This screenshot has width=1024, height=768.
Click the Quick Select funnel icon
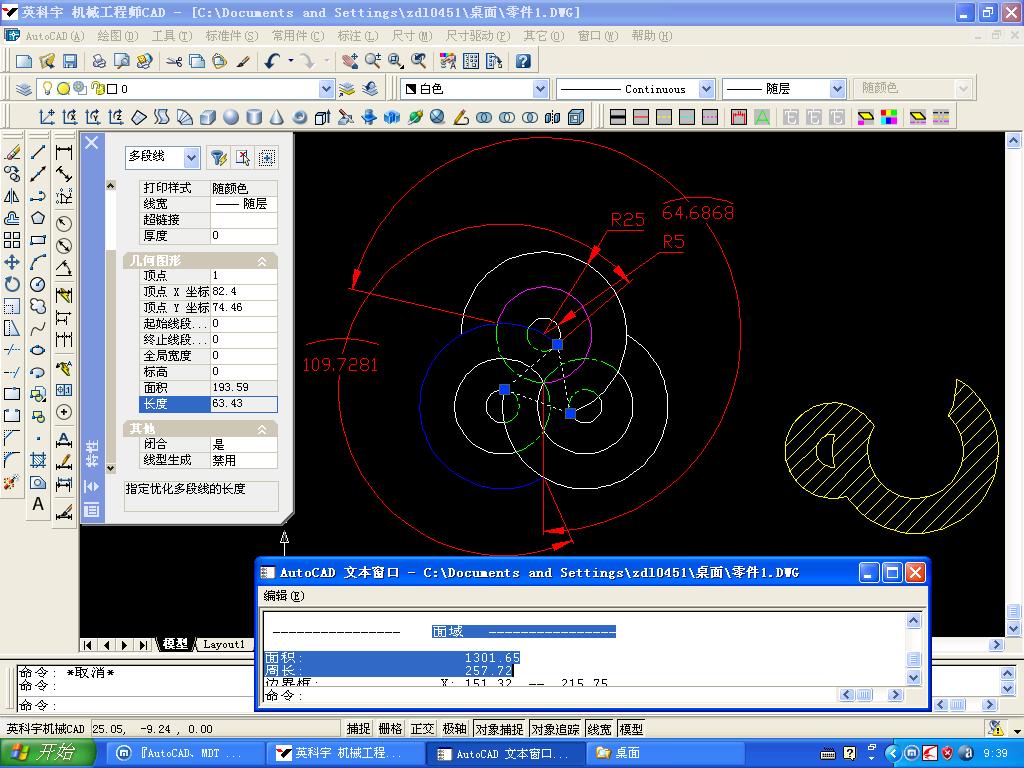click(217, 158)
